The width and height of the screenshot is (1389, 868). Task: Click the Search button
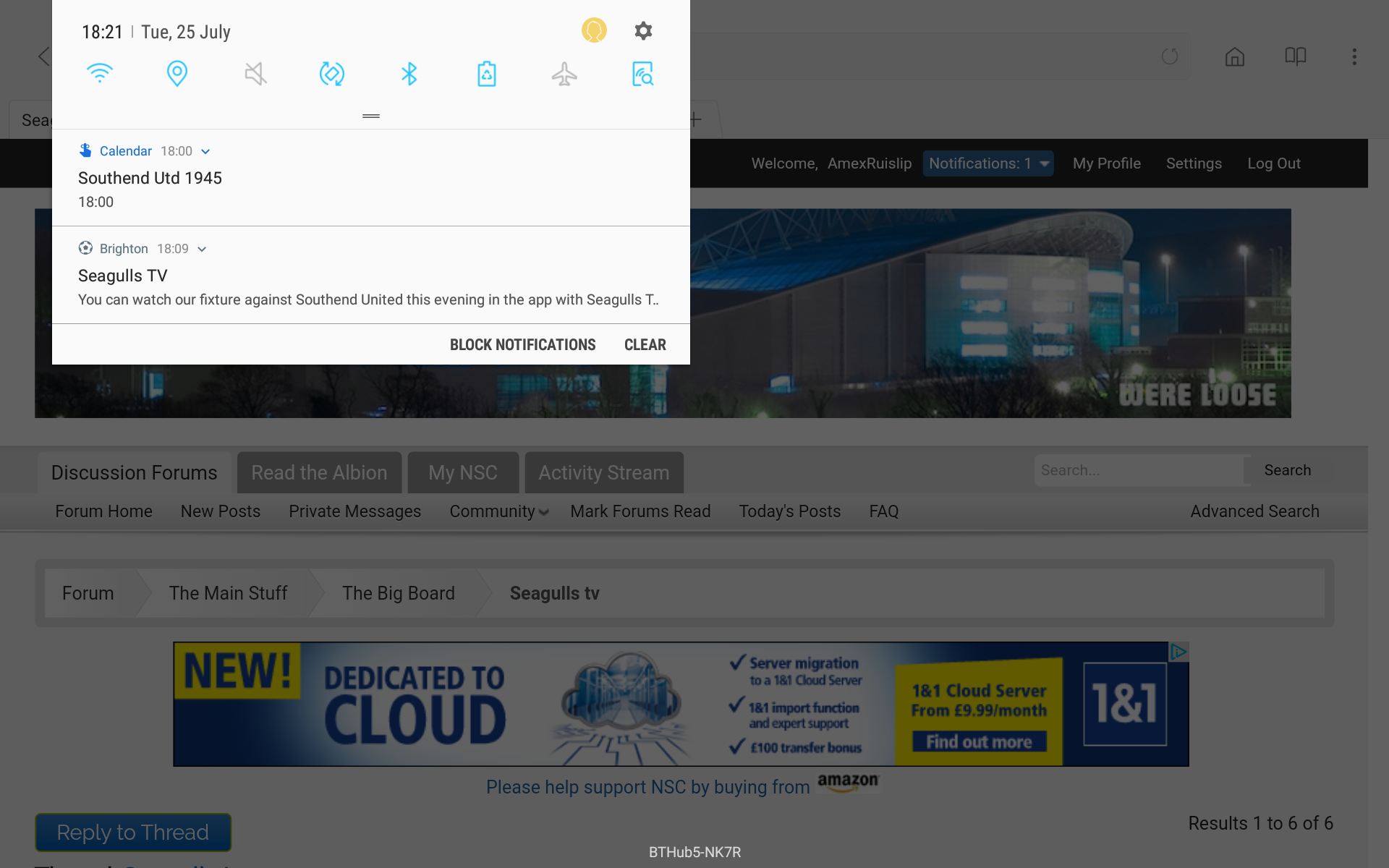[x=1288, y=470]
